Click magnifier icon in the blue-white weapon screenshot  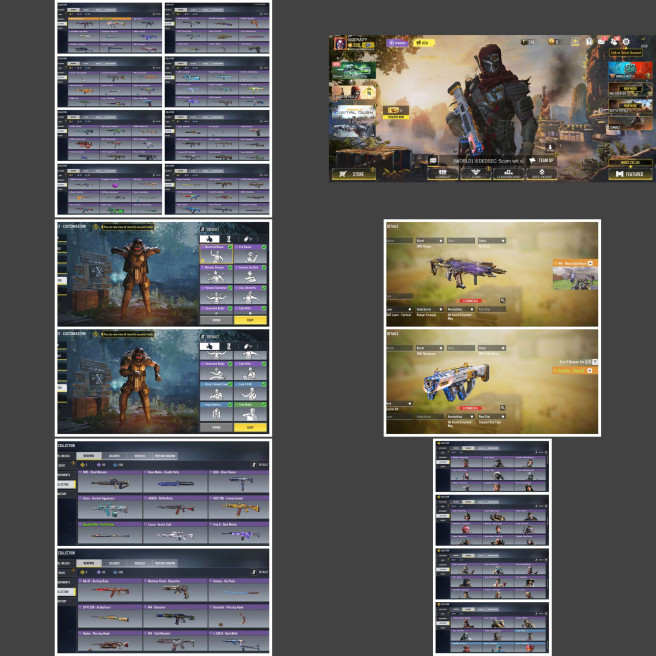[x=502, y=407]
